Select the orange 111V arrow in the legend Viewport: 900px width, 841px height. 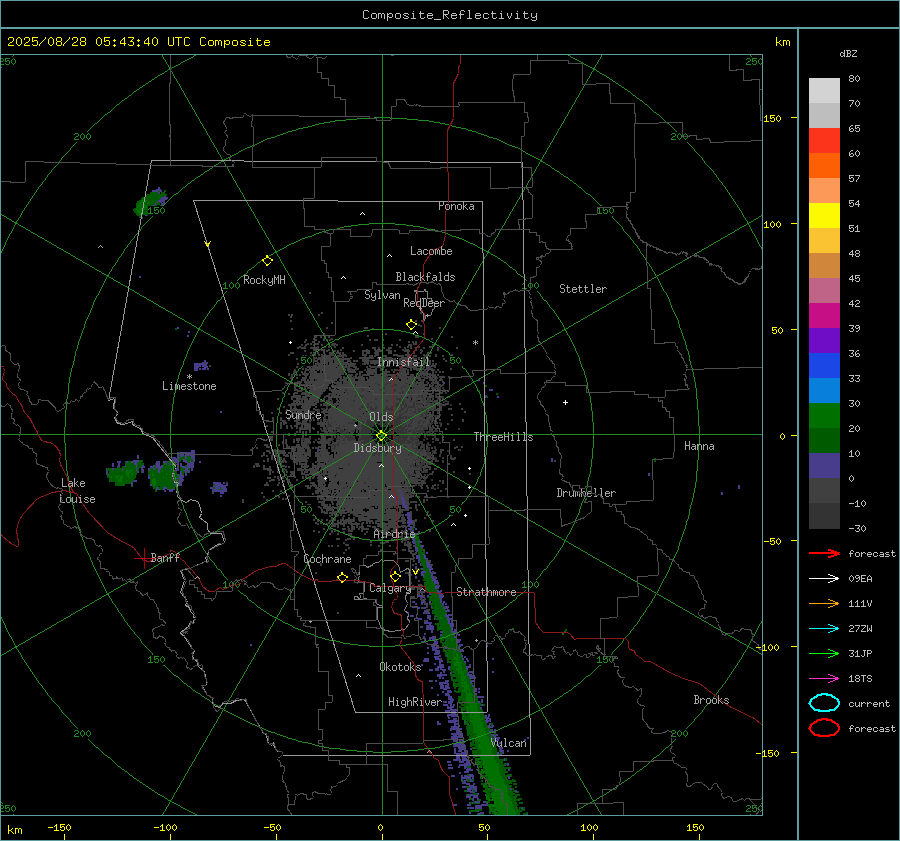point(824,603)
